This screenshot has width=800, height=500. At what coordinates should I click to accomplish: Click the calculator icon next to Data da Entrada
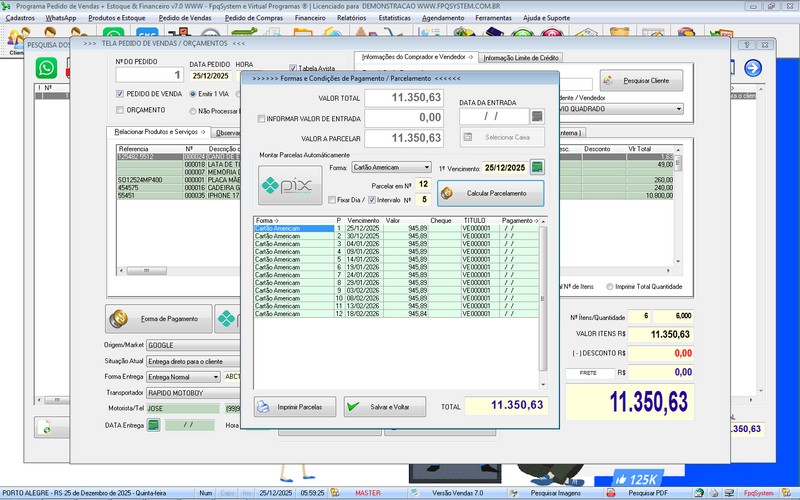click(537, 117)
